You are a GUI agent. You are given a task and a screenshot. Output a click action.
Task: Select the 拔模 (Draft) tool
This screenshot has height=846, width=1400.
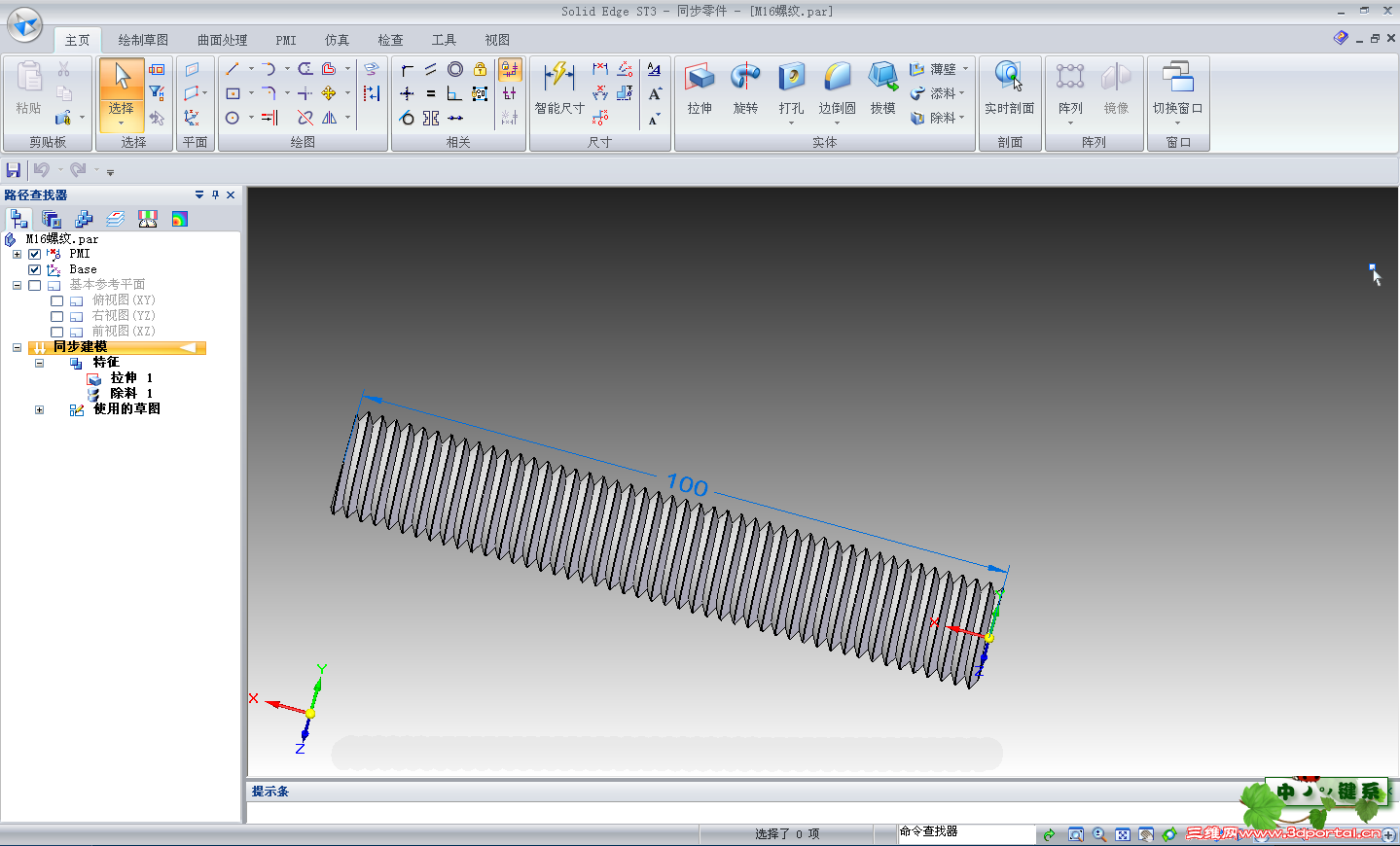882,88
